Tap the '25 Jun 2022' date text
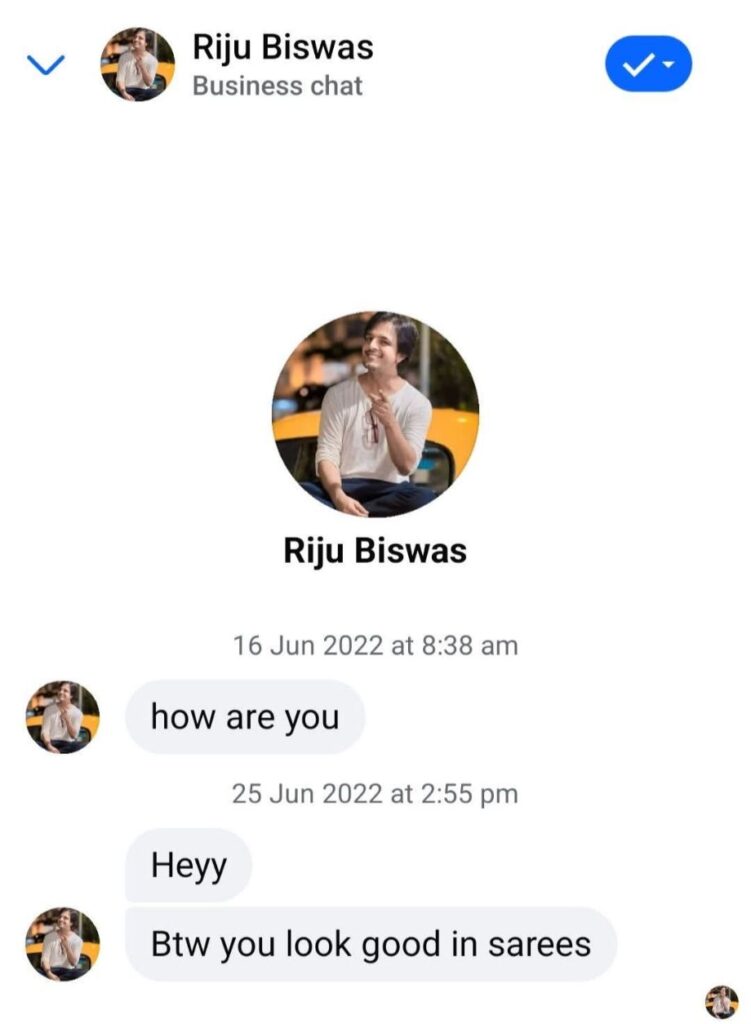The width and height of the screenshot is (751, 1024). [307, 794]
